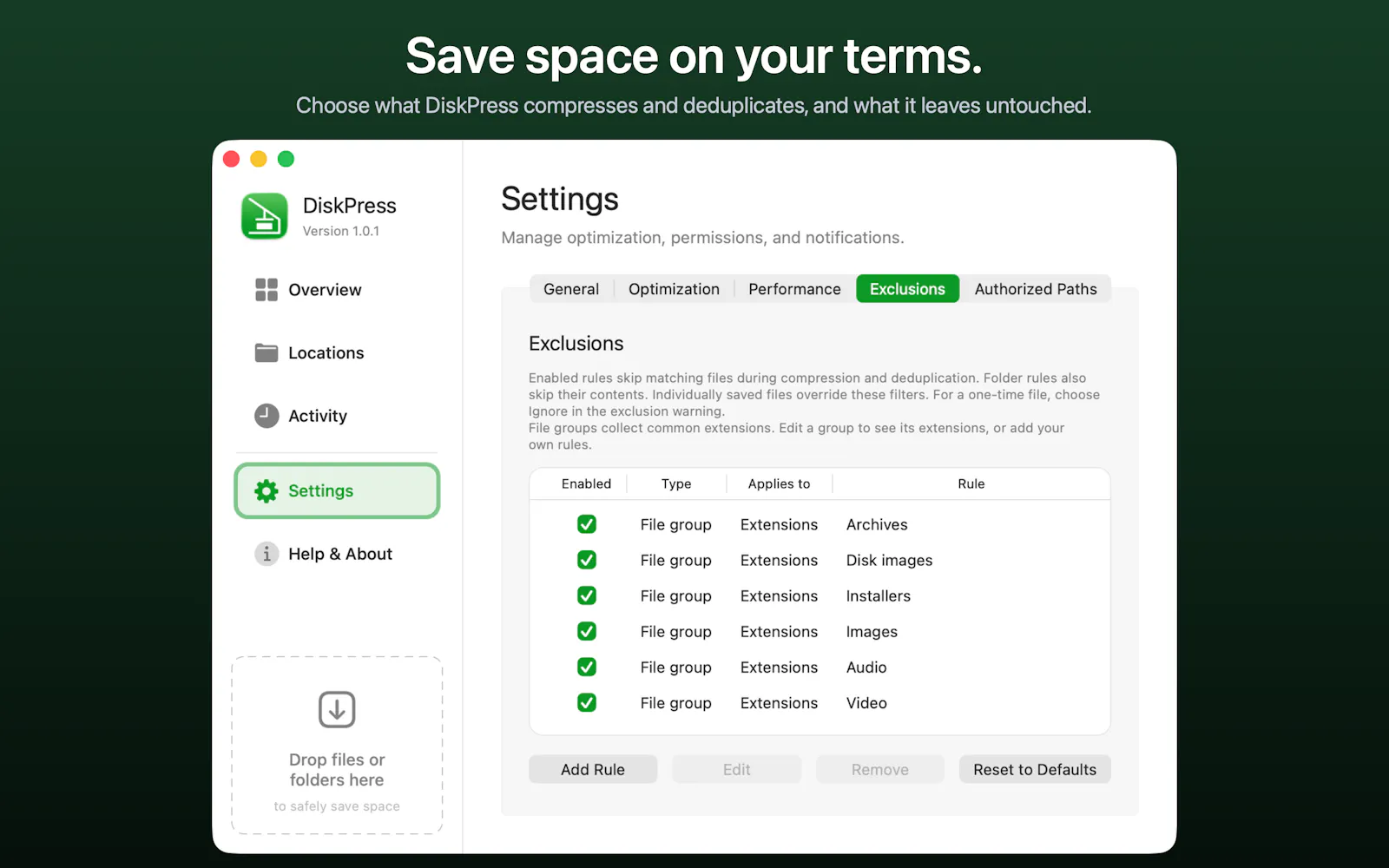1389x868 pixels.
Task: Switch to the Performance tab
Action: 794,289
